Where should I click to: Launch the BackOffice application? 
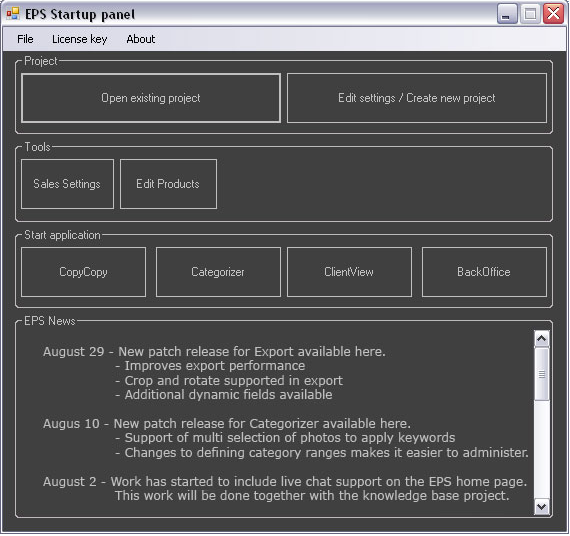click(484, 272)
